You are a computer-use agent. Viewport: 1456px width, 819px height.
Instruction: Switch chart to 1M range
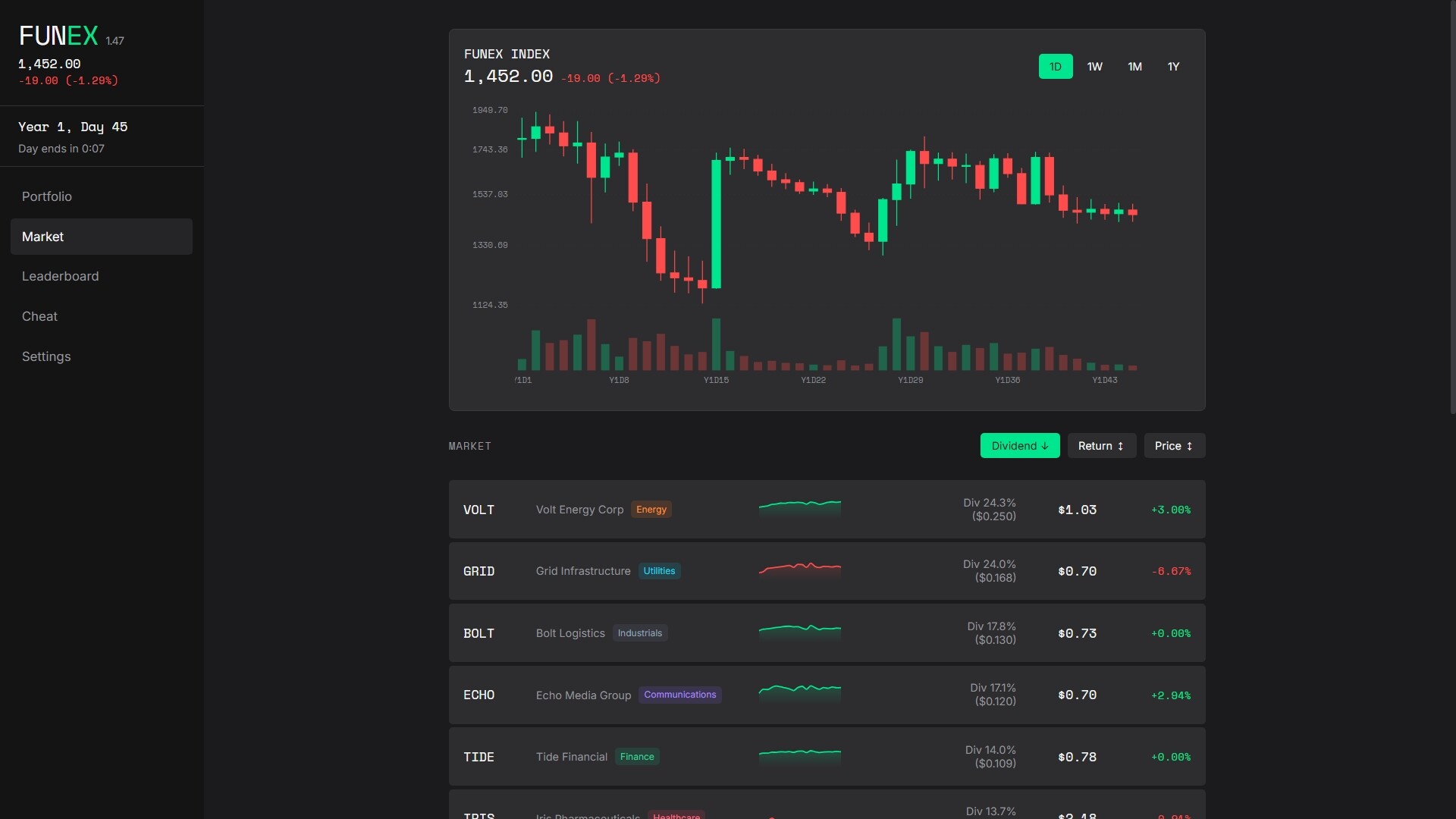pos(1134,67)
